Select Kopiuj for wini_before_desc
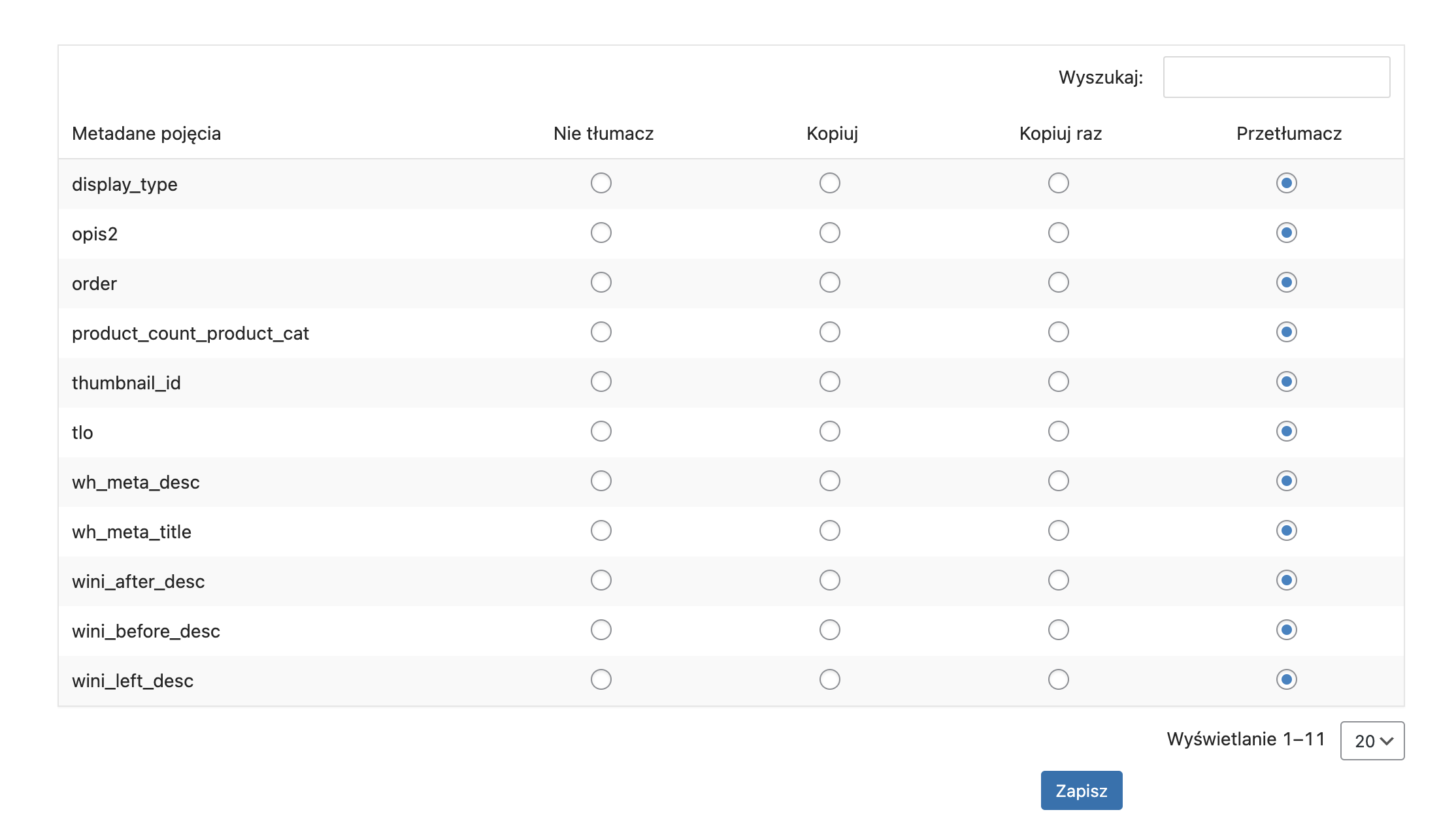 coord(830,630)
